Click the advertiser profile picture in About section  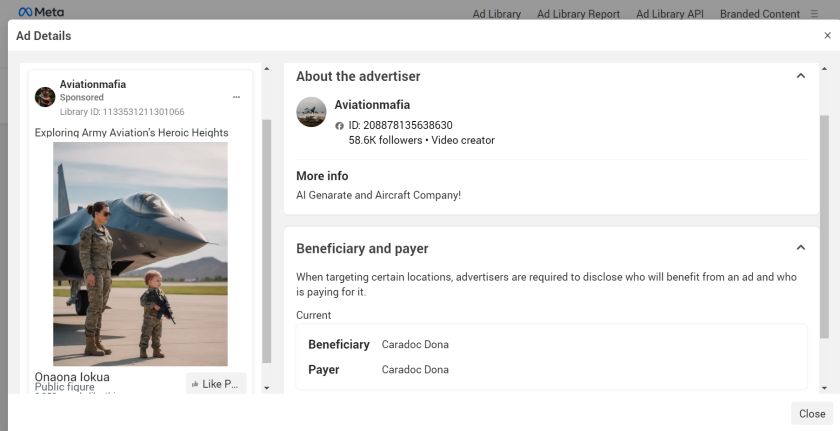point(312,112)
